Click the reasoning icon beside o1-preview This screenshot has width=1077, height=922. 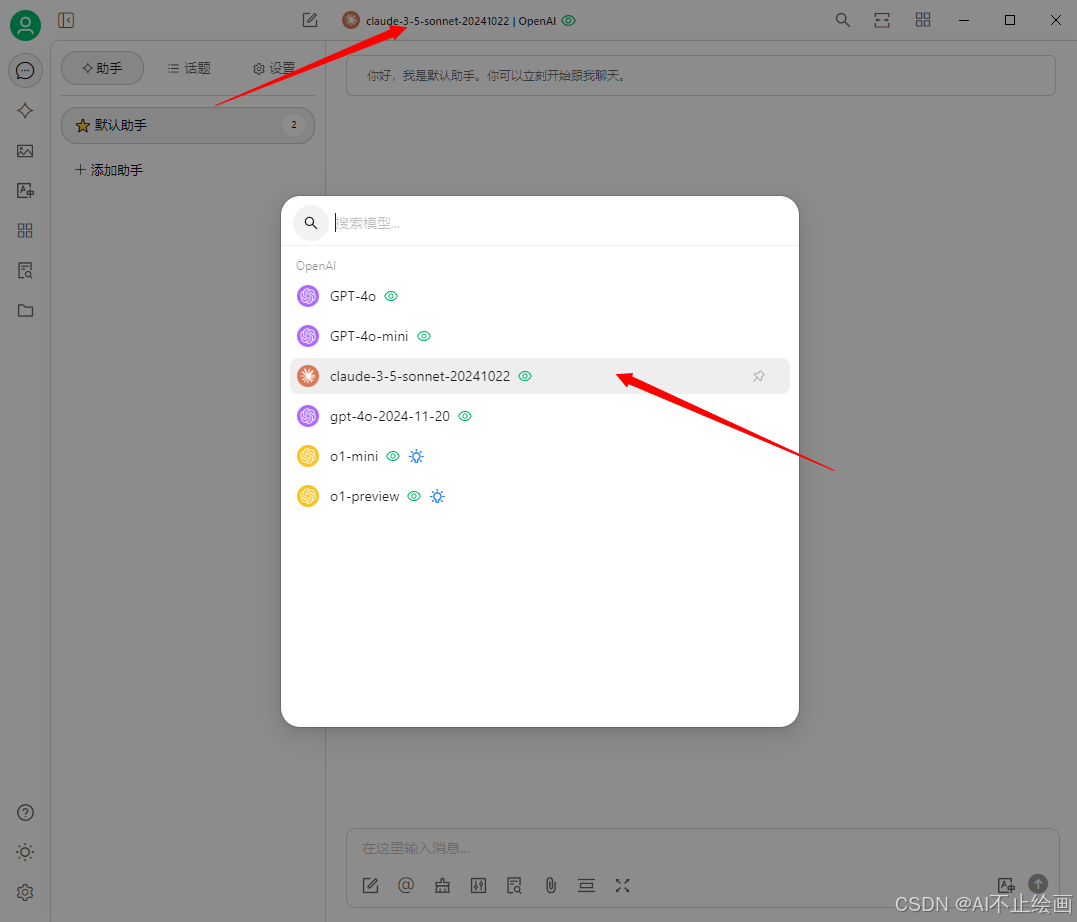438,496
